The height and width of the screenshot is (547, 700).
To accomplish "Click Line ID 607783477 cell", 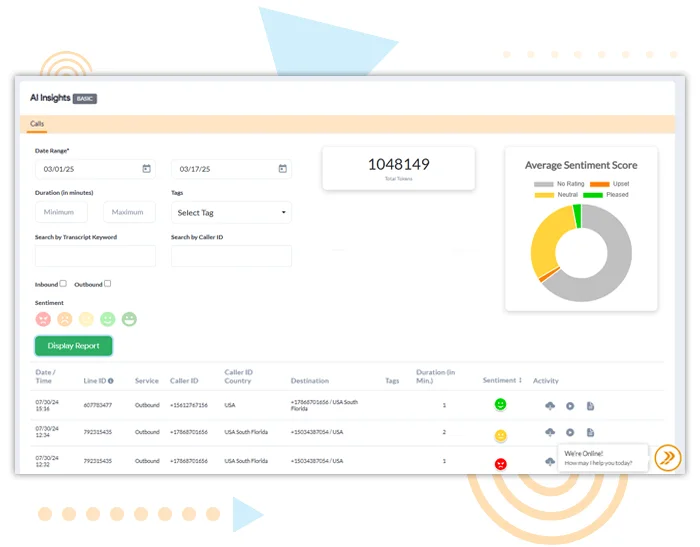I will pyautogui.click(x=98, y=405).
